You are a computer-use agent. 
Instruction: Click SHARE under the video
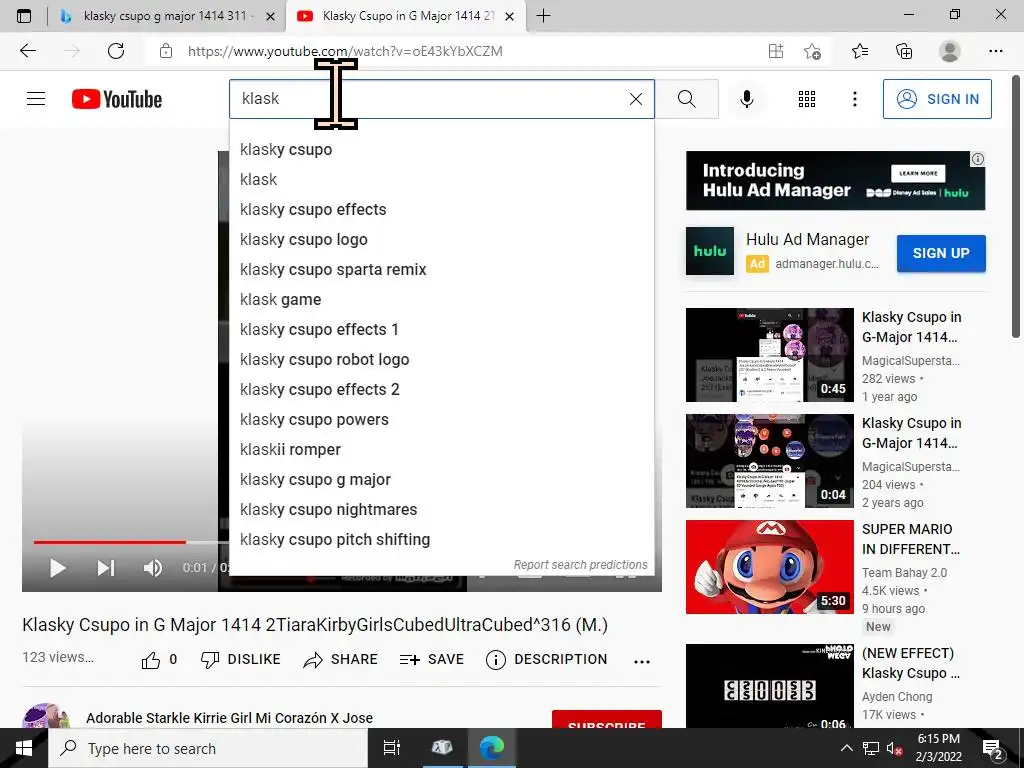pyautogui.click(x=340, y=660)
